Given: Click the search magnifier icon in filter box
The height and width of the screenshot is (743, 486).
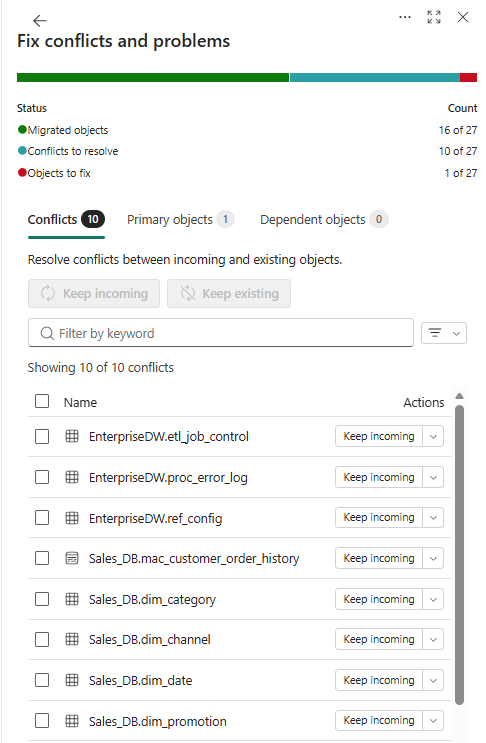Looking at the screenshot, I should point(47,334).
